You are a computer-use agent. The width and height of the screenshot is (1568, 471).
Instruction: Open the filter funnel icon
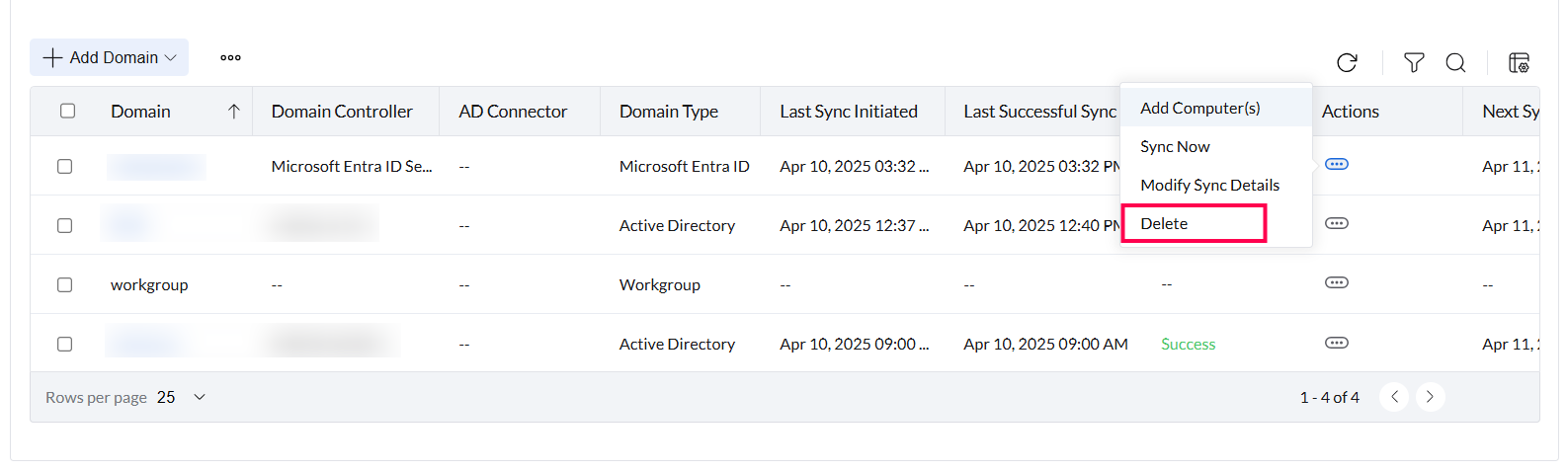coord(1414,63)
